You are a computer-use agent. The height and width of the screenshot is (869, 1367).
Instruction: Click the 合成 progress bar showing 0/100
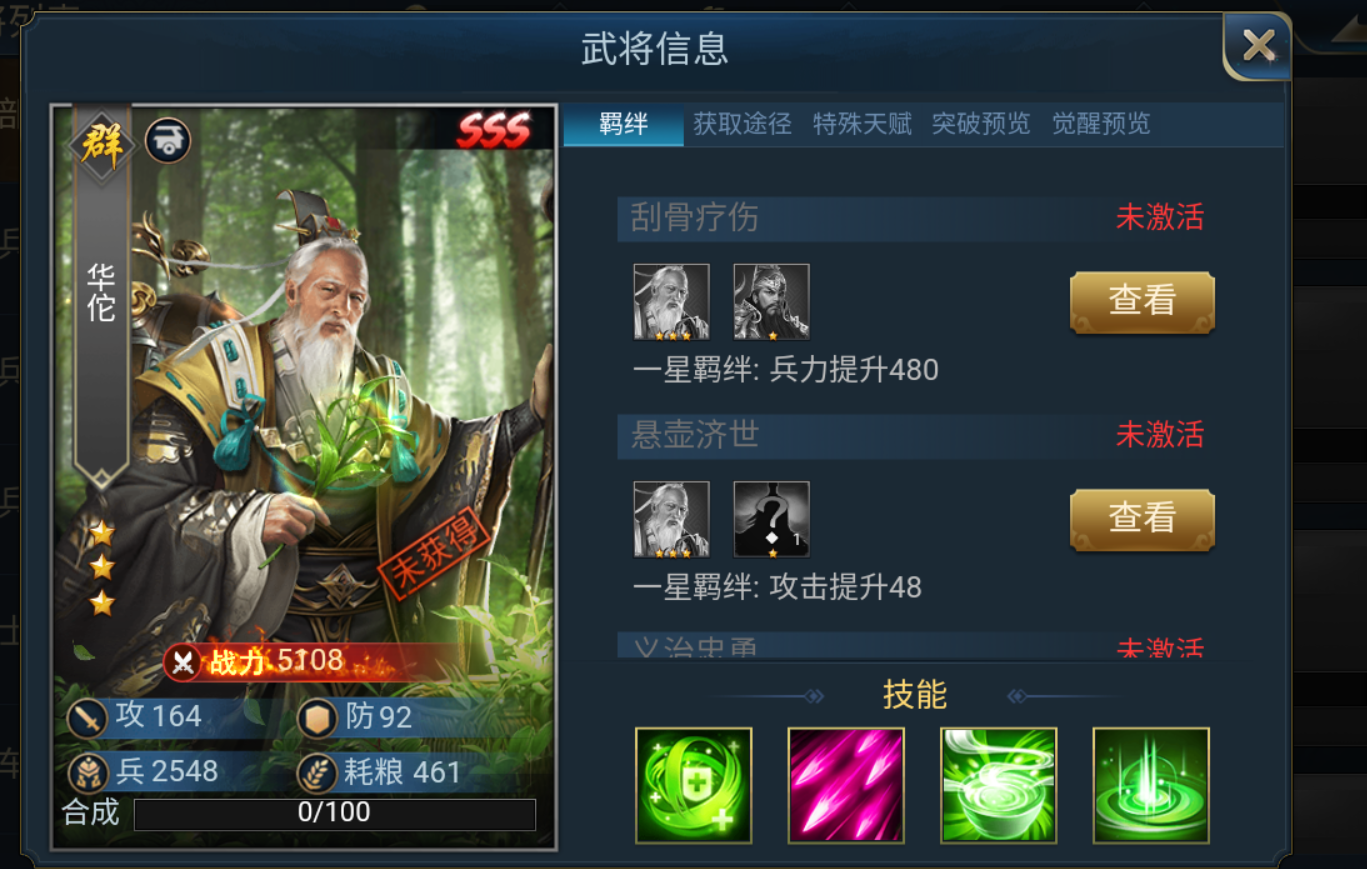click(335, 813)
